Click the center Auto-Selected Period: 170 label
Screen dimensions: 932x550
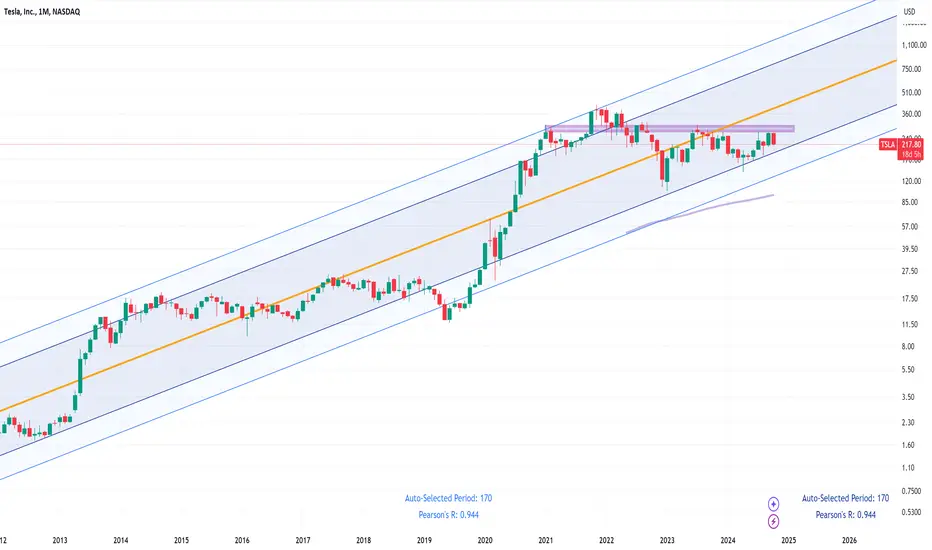click(448, 498)
